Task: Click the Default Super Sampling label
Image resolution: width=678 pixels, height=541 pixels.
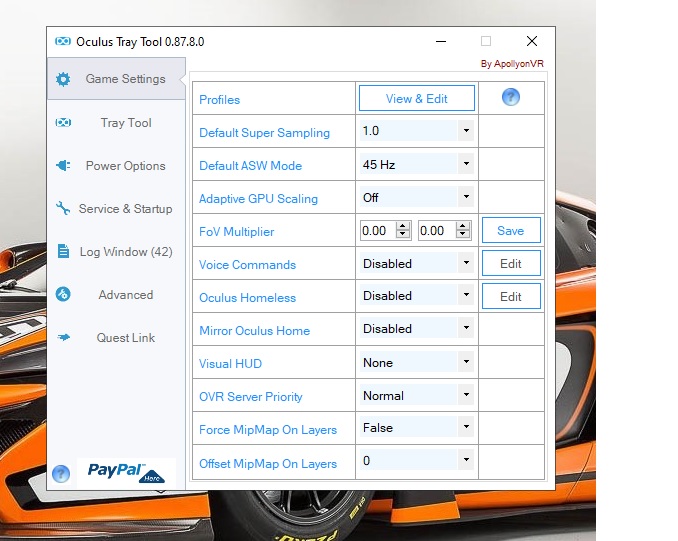Action: point(265,133)
